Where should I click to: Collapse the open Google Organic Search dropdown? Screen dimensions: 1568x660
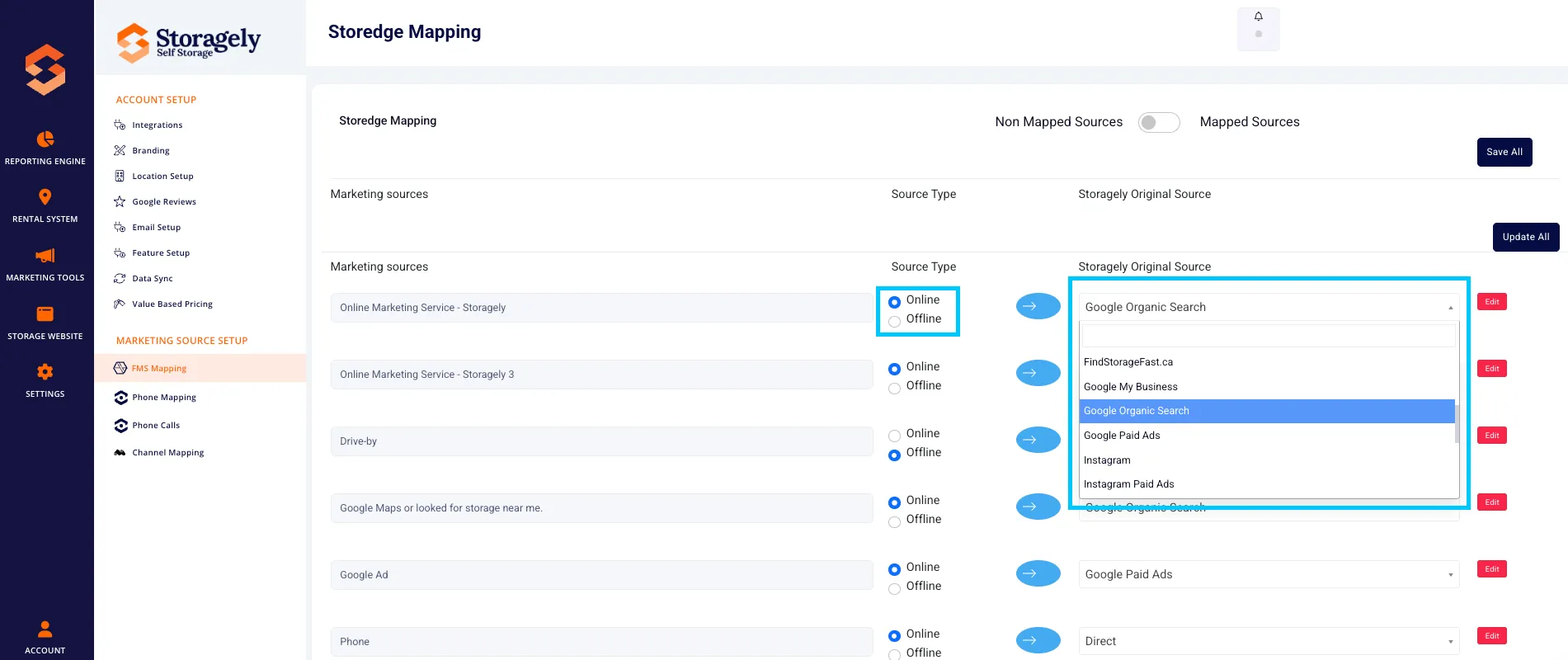1269,307
